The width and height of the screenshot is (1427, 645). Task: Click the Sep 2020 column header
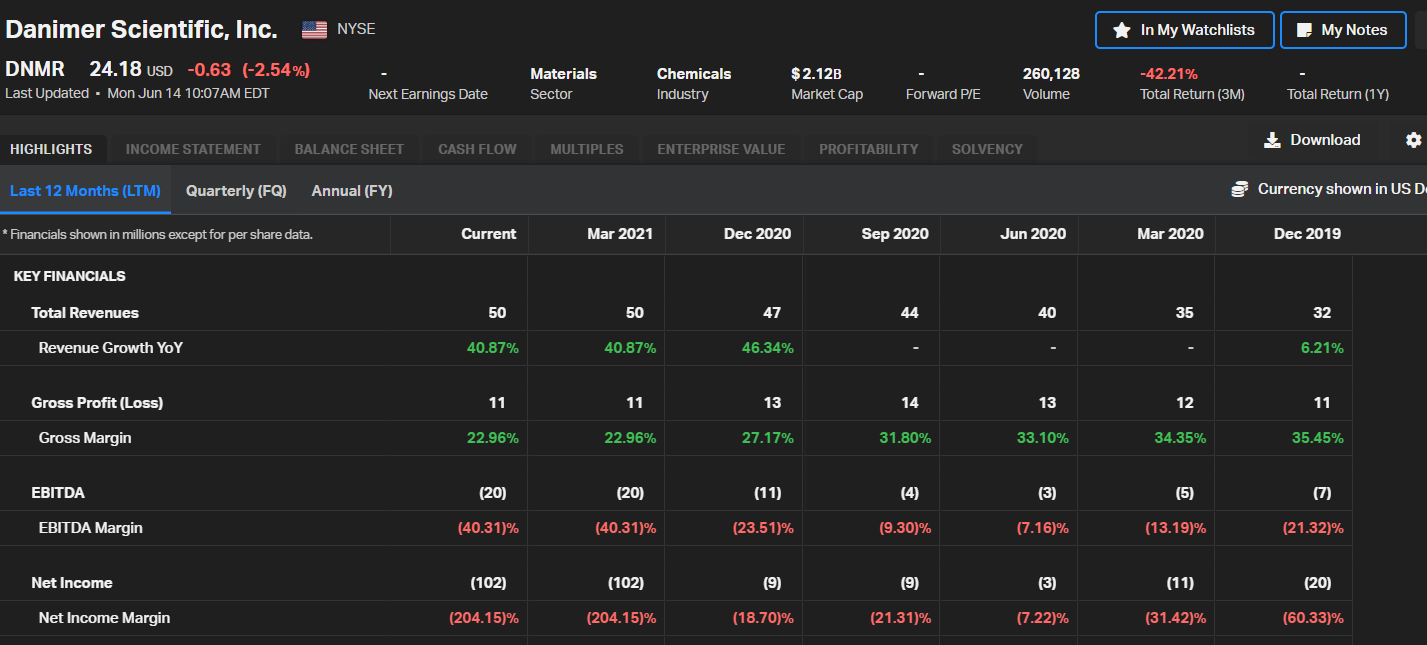pos(895,234)
